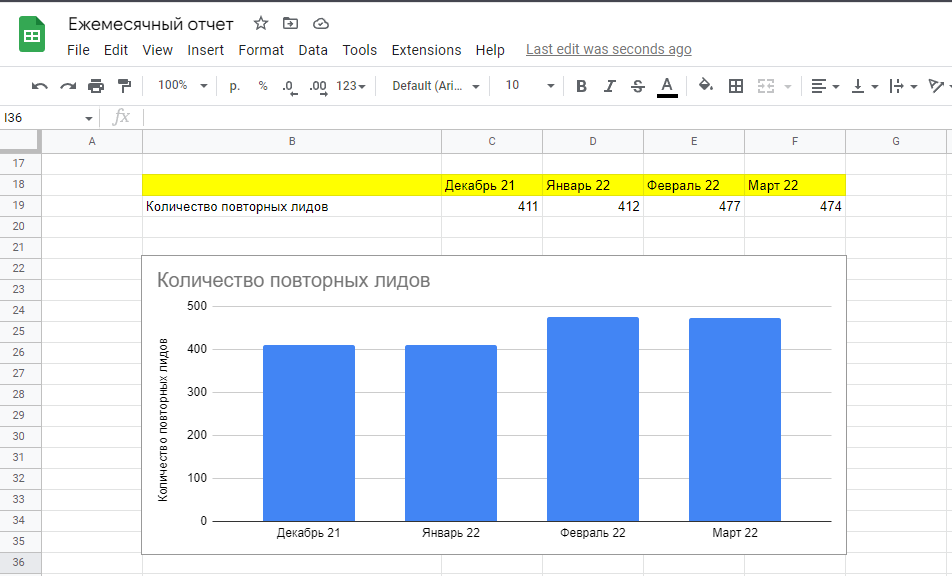Format as percent
This screenshot has height=576, width=952.
(x=263, y=86)
